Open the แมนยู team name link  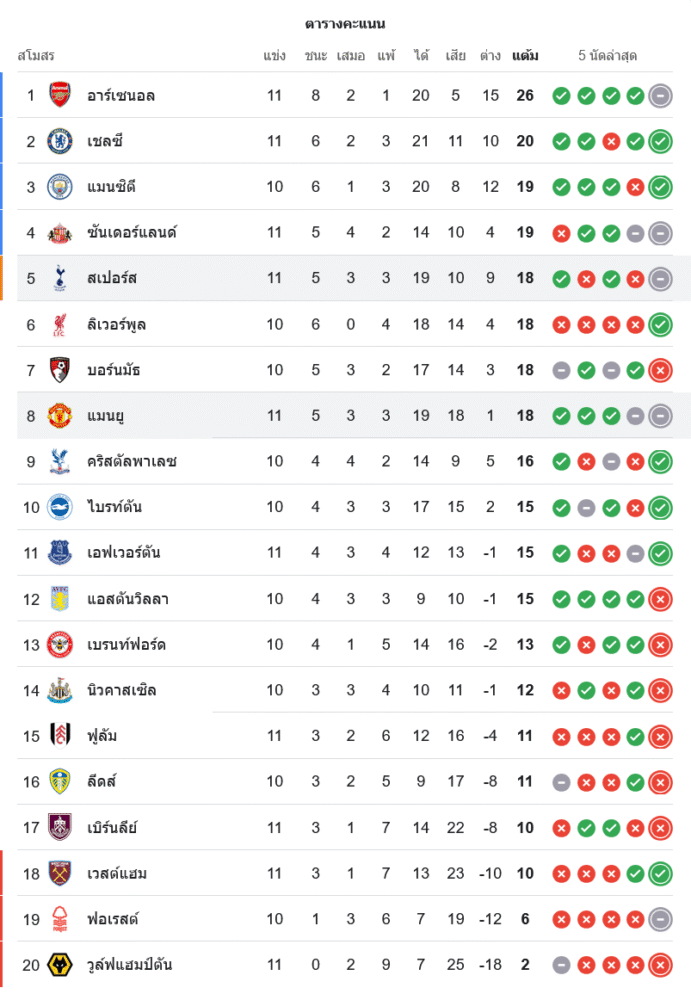click(x=105, y=415)
